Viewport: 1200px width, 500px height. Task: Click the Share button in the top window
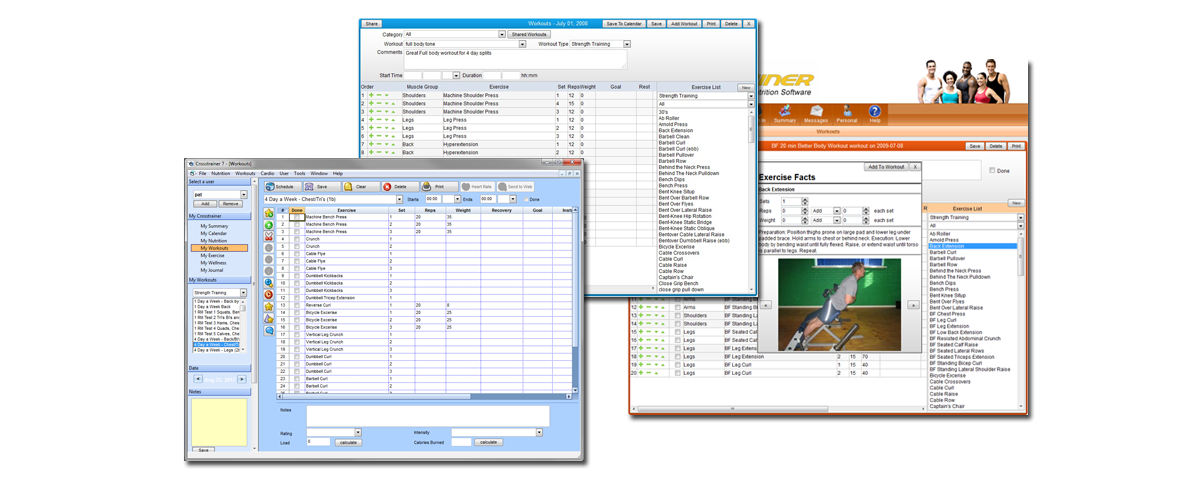[x=371, y=23]
